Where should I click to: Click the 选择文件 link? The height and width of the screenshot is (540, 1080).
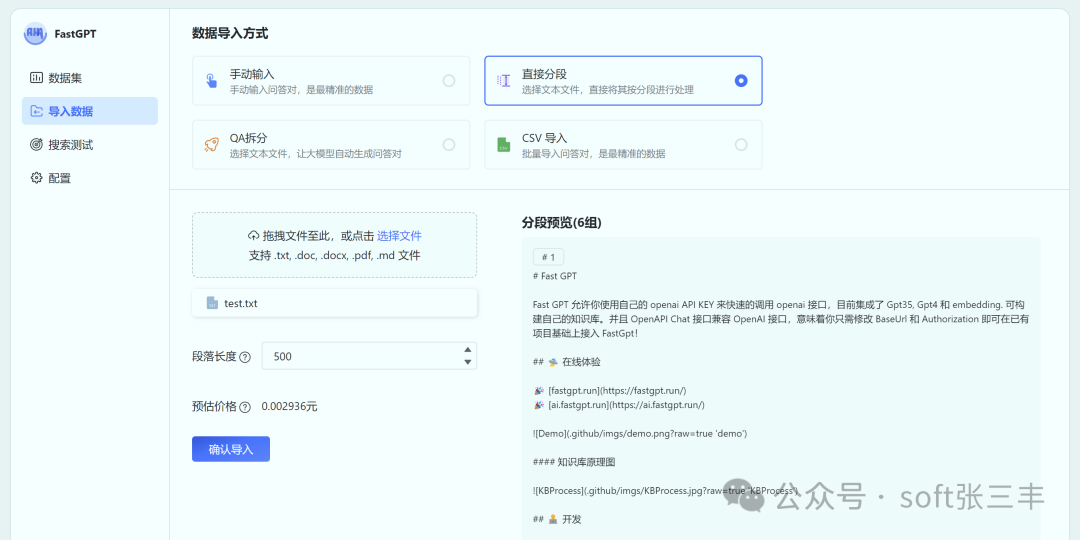click(399, 236)
